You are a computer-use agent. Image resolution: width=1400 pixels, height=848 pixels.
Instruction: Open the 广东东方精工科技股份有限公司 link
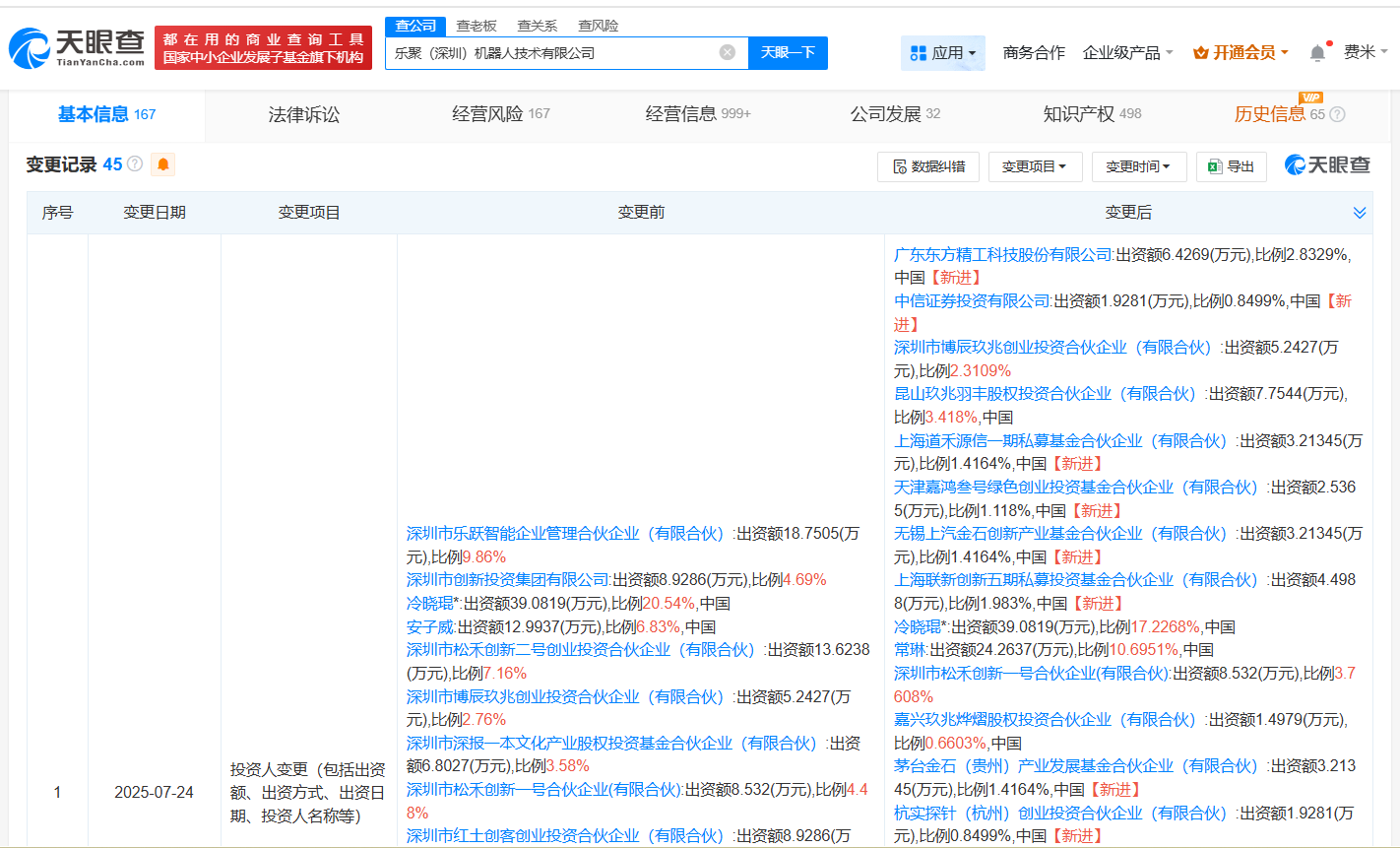click(1002, 254)
